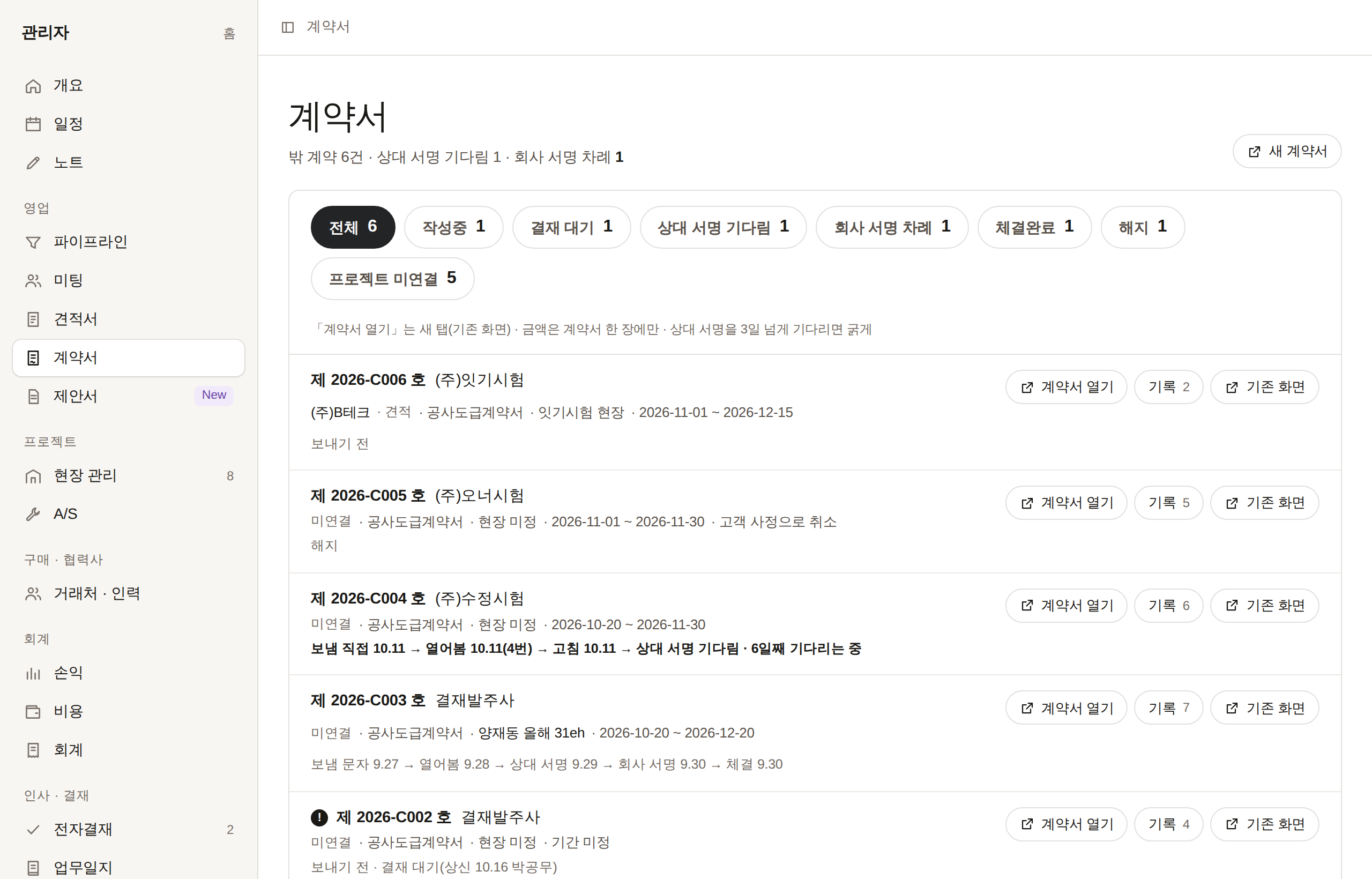Select the 전체 6 filter tab

[x=353, y=227]
